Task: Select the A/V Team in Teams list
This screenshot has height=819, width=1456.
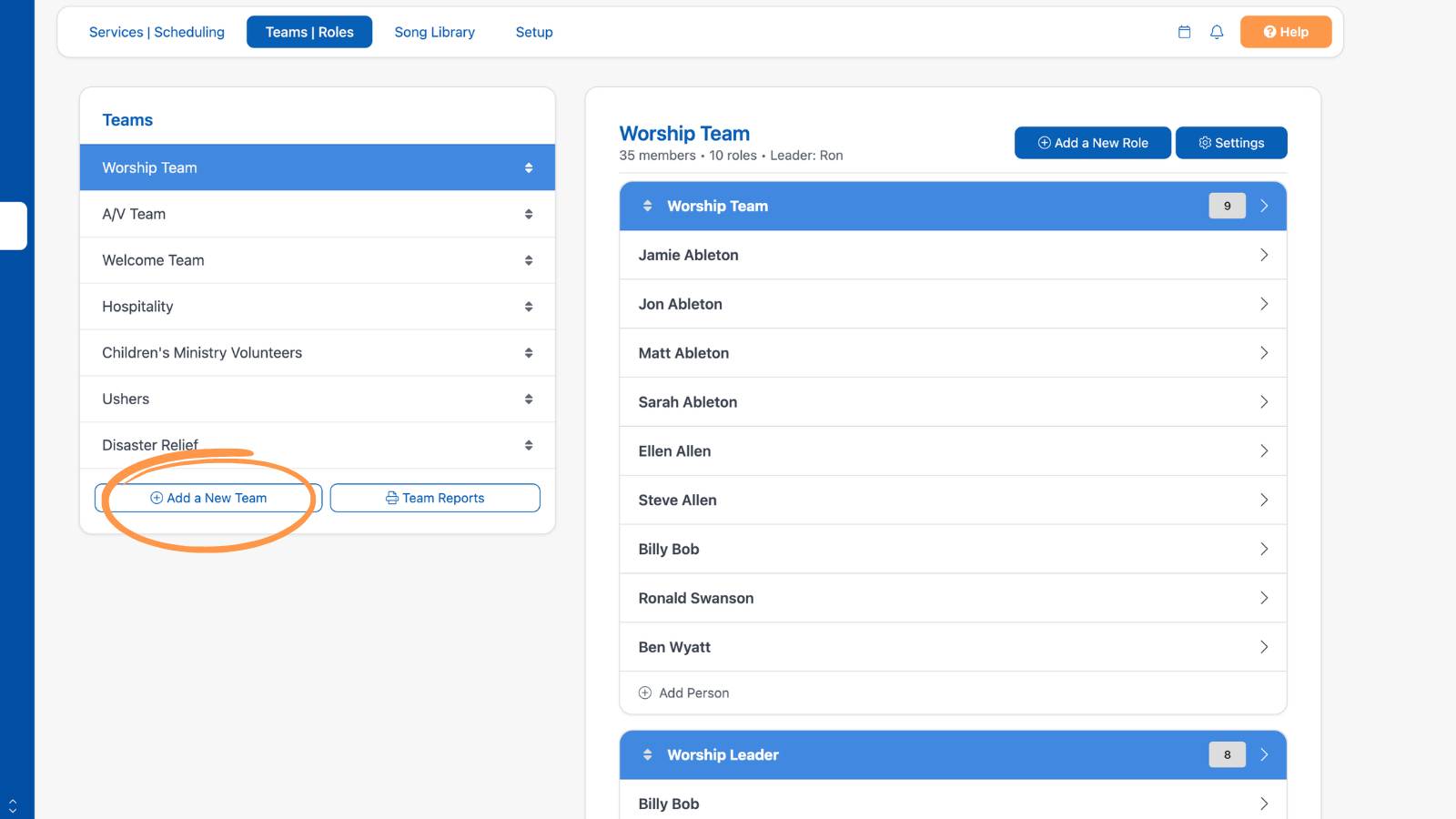Action: coord(318,214)
